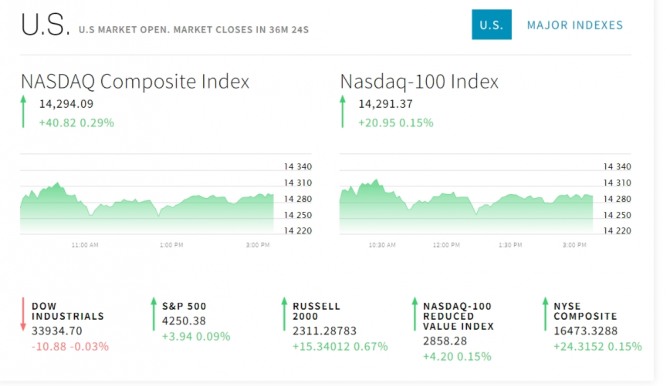Click 1:00 PM marker on Composite chart

point(171,245)
